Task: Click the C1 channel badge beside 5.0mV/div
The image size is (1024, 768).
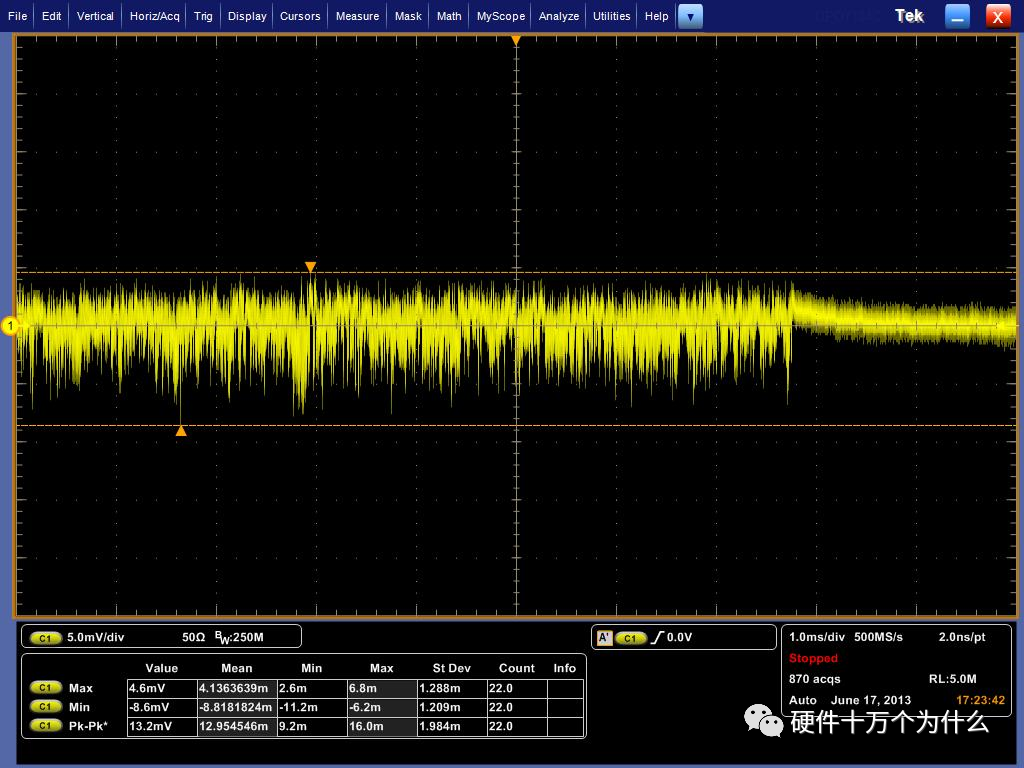Action: coord(46,638)
